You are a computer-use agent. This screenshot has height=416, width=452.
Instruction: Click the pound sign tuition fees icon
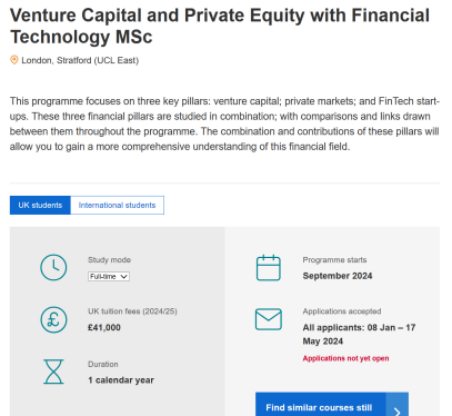point(54,320)
